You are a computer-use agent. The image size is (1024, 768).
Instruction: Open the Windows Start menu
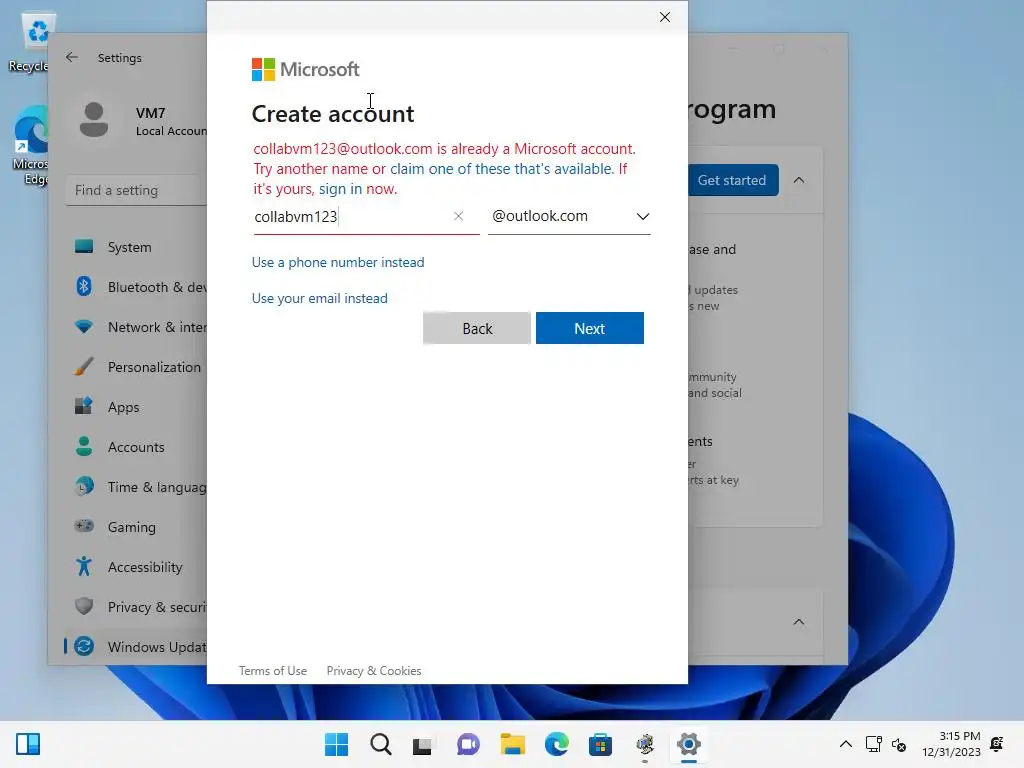click(x=336, y=744)
